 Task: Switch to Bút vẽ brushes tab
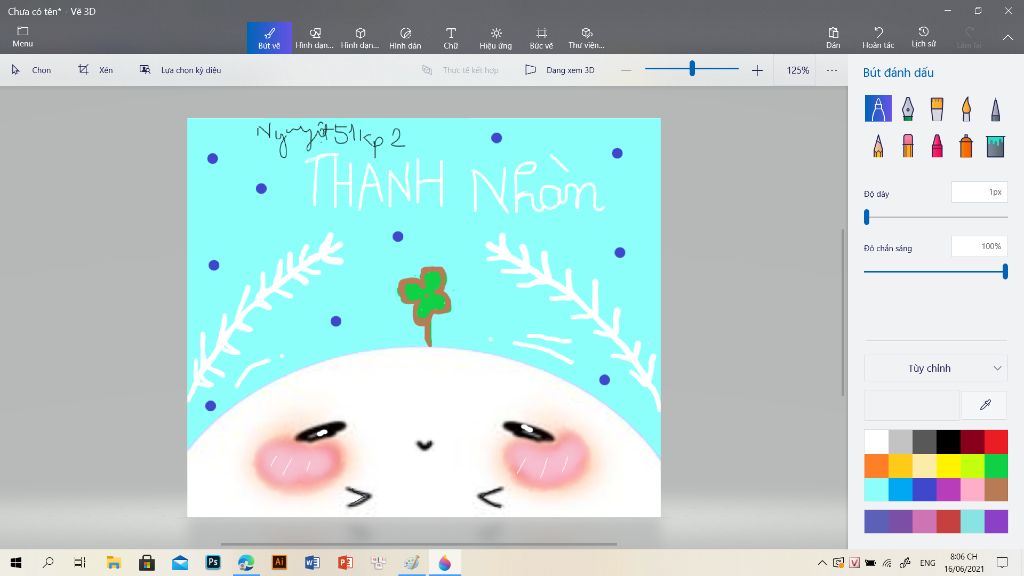coord(269,38)
